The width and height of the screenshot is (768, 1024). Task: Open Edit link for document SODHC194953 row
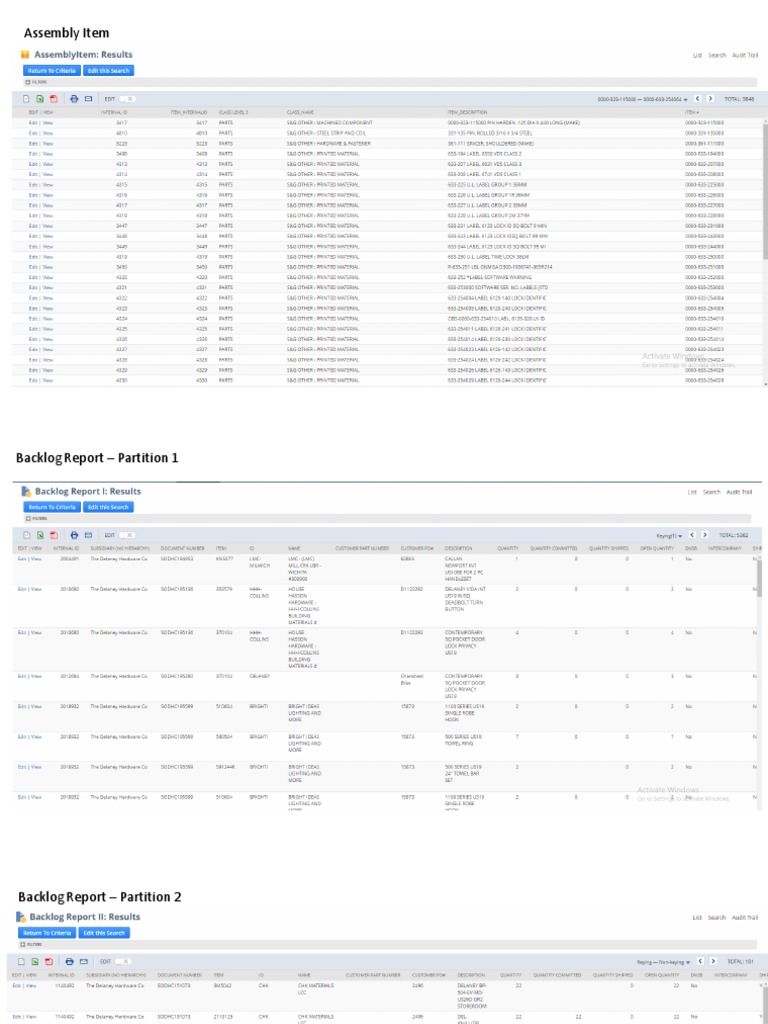pos(22,559)
